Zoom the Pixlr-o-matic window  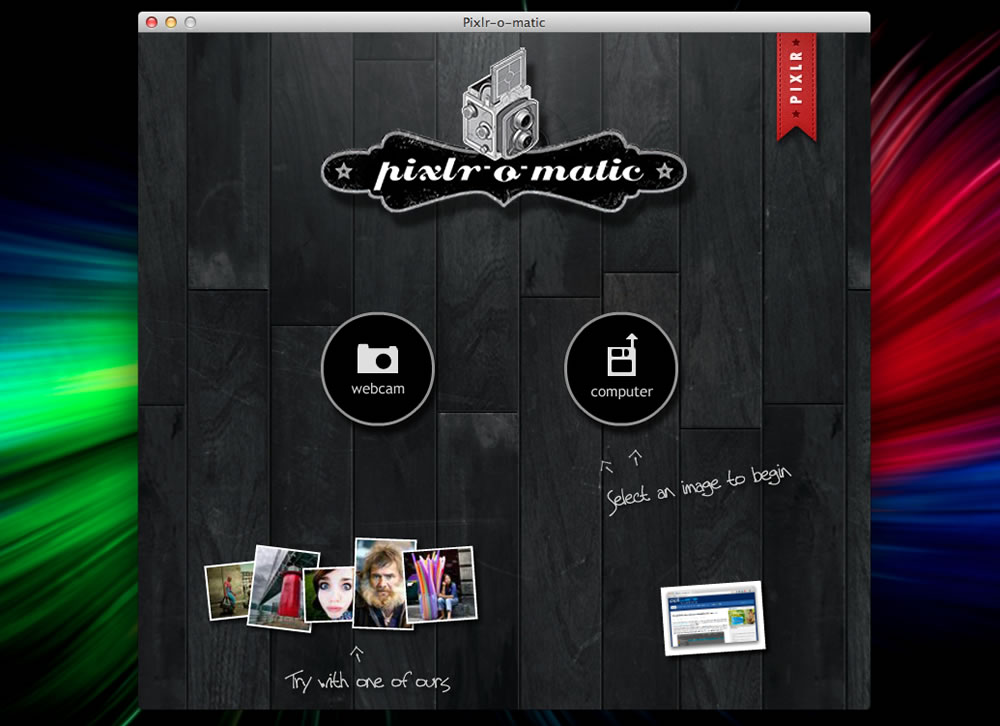click(190, 22)
